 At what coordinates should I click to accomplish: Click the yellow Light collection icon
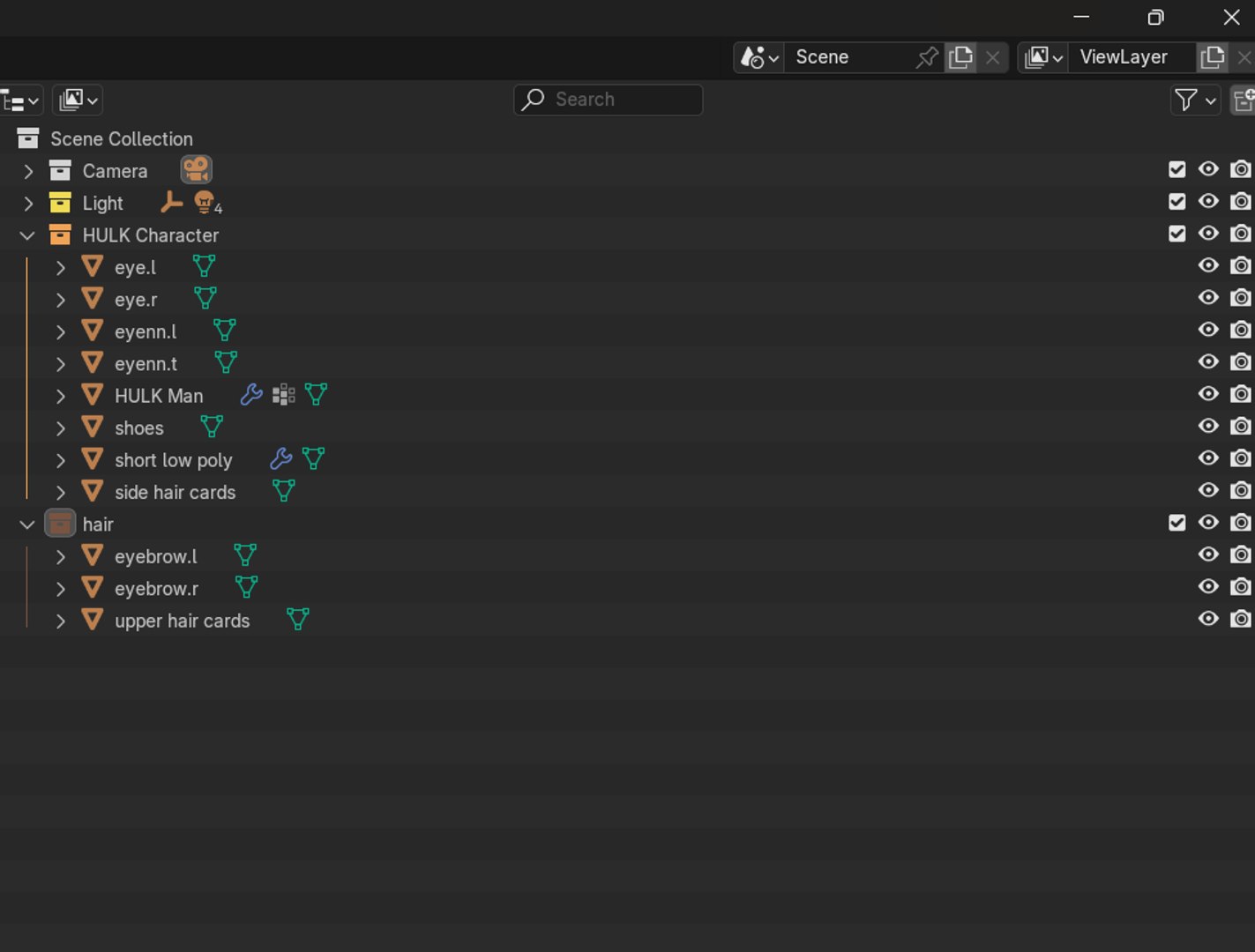60,203
